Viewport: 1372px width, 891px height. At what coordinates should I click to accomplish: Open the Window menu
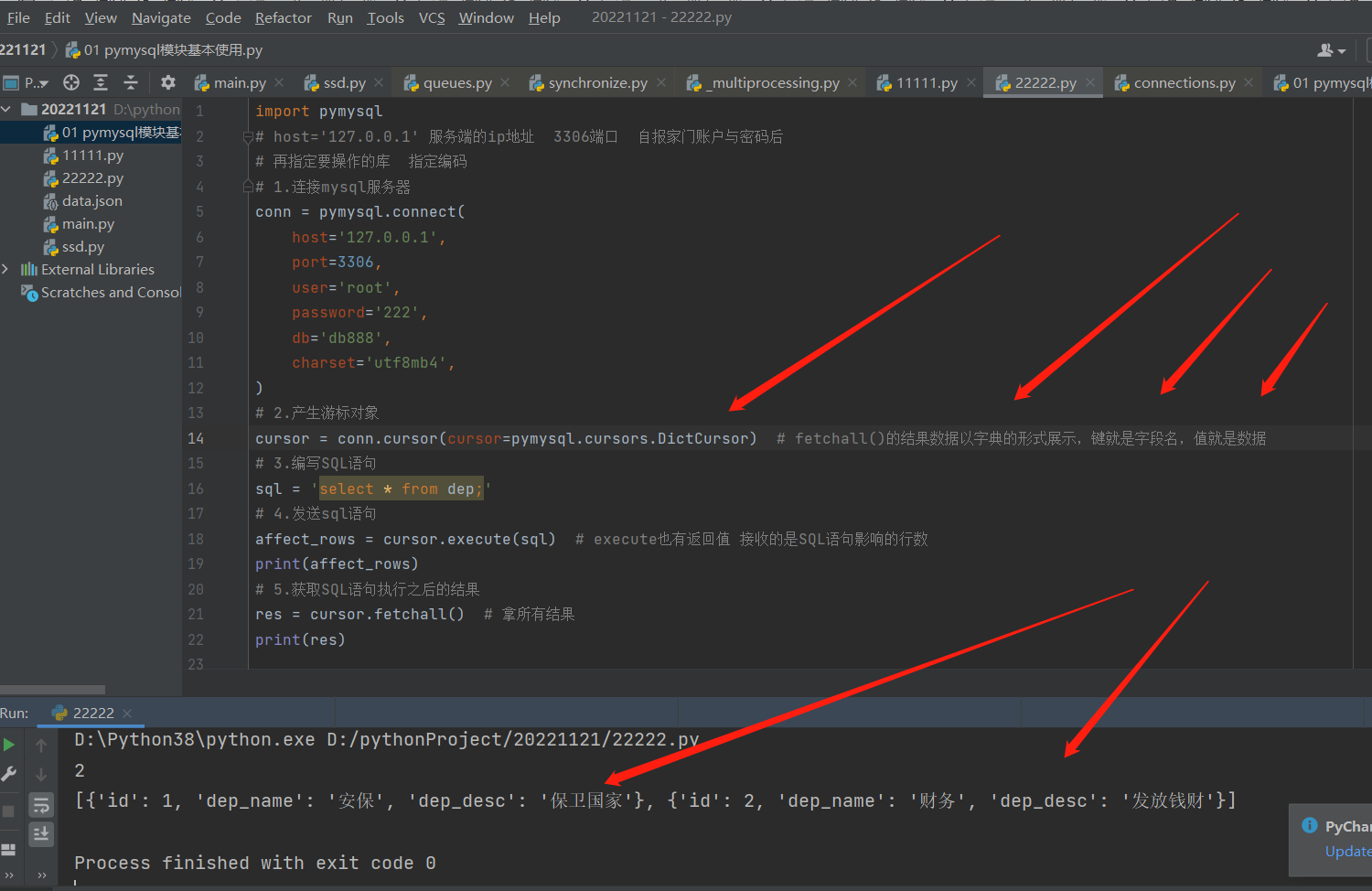[487, 17]
